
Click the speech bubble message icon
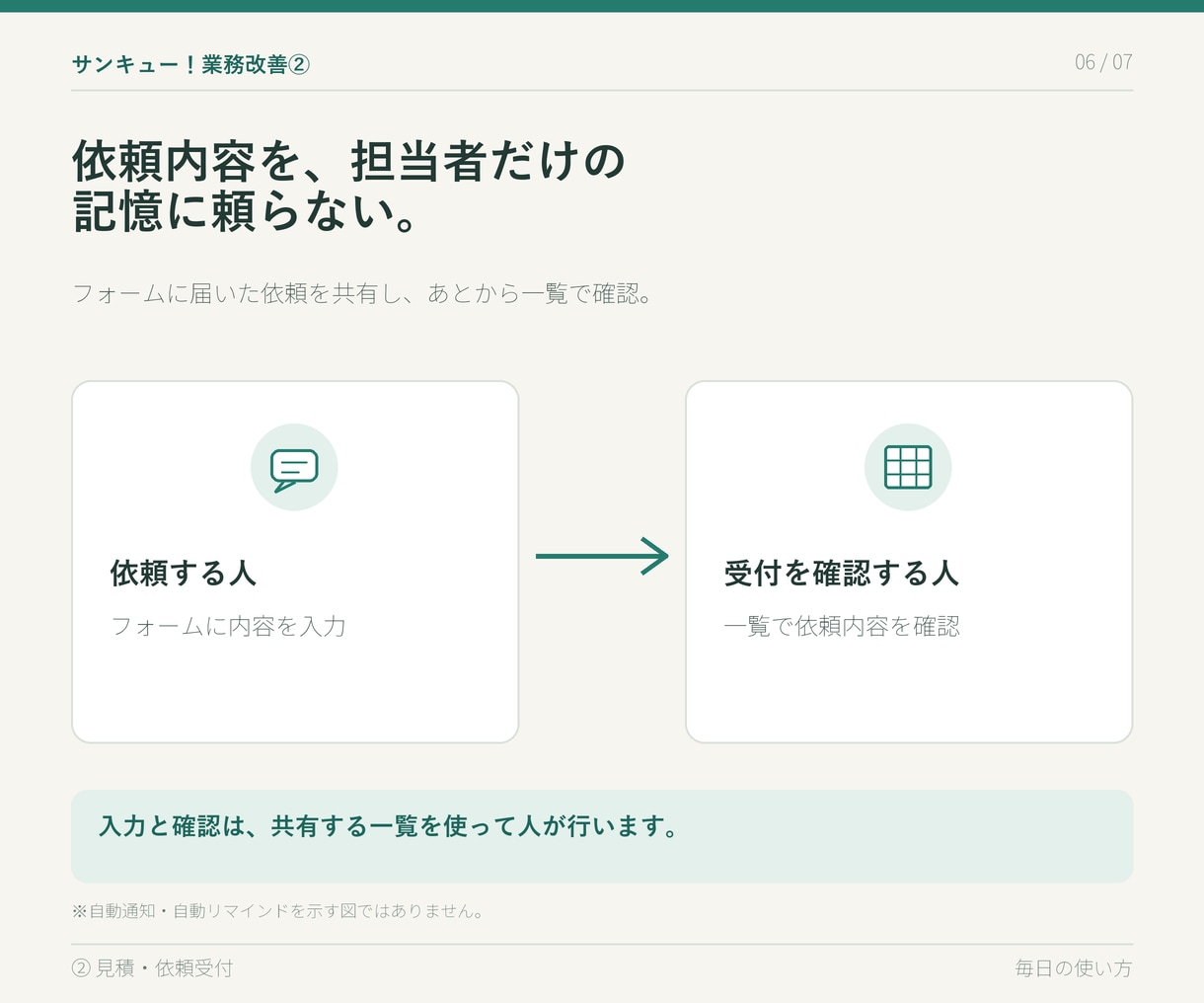point(294,470)
